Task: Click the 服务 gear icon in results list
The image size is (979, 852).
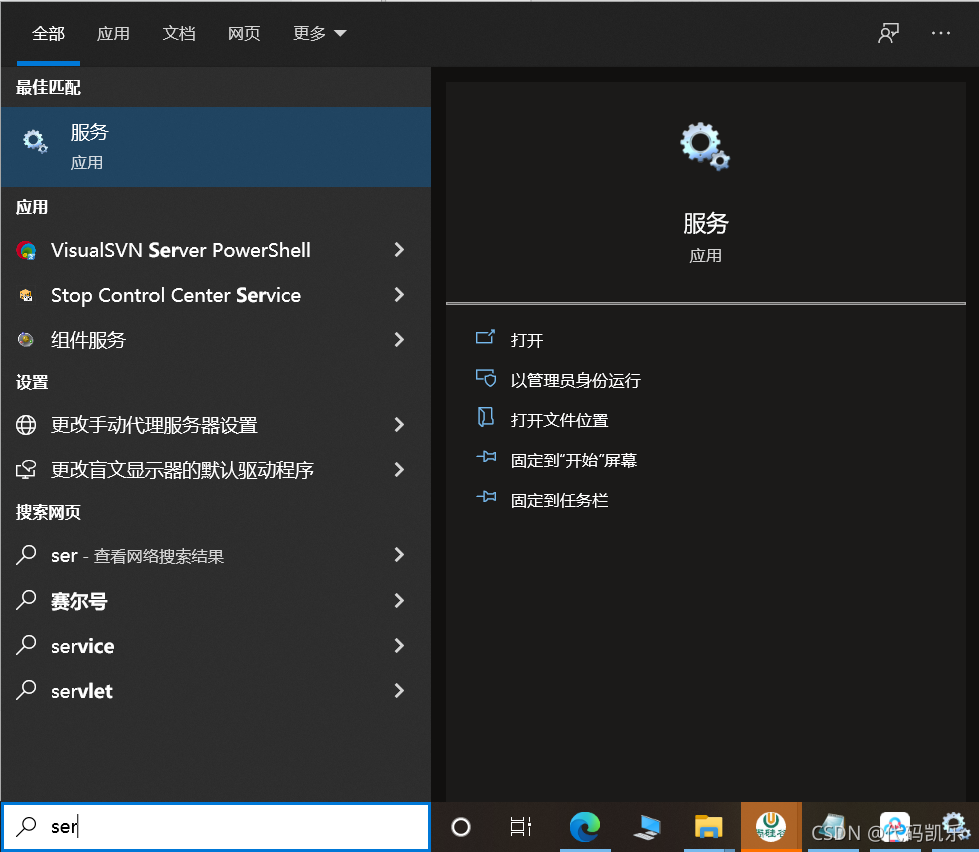Action: click(x=35, y=141)
